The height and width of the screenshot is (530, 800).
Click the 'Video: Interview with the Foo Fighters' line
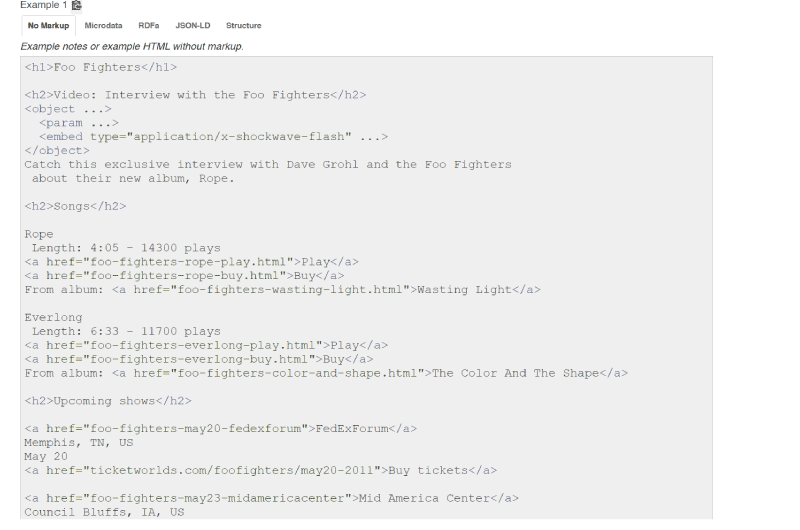pyautogui.click(x=195, y=95)
